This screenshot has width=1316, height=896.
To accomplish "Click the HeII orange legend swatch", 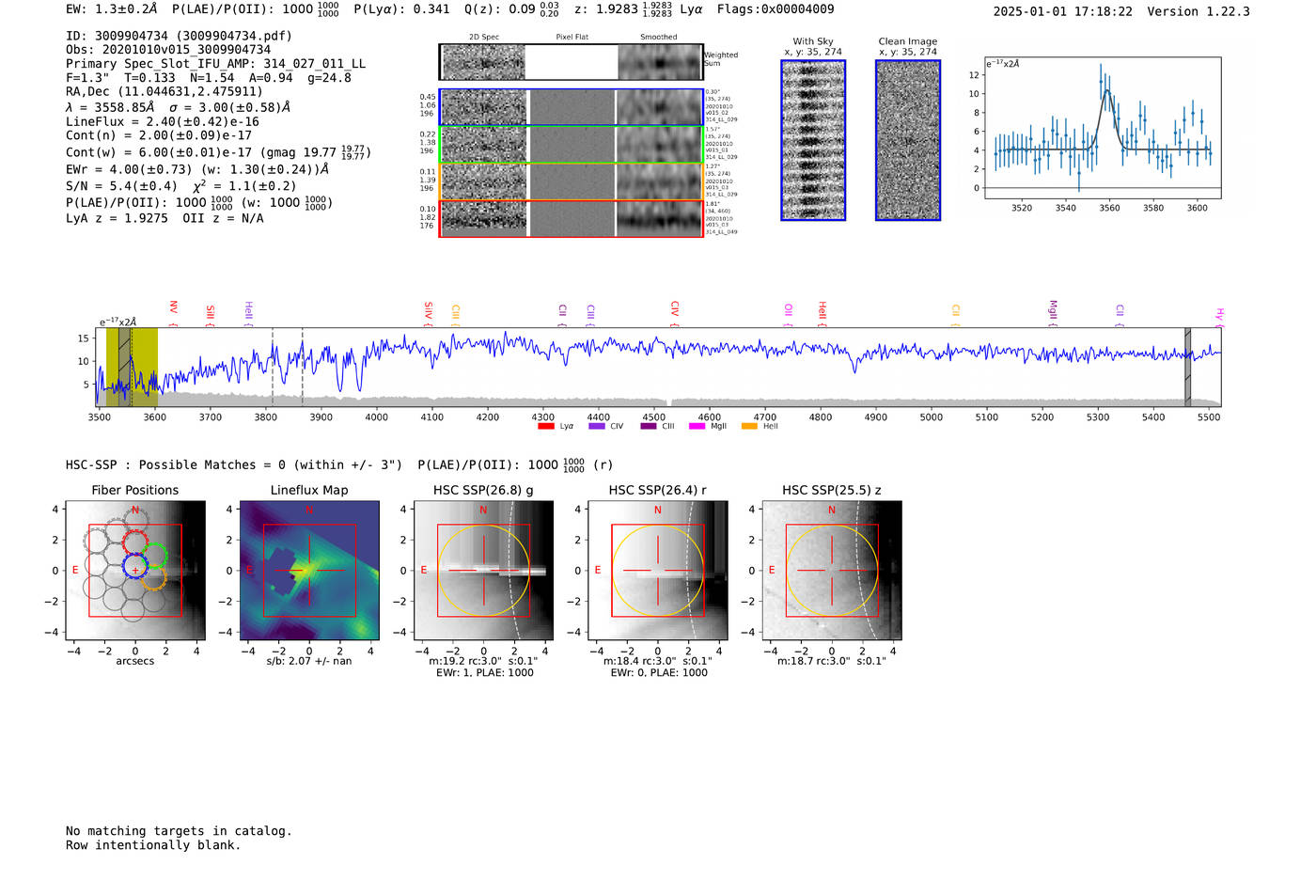I will coord(749,427).
